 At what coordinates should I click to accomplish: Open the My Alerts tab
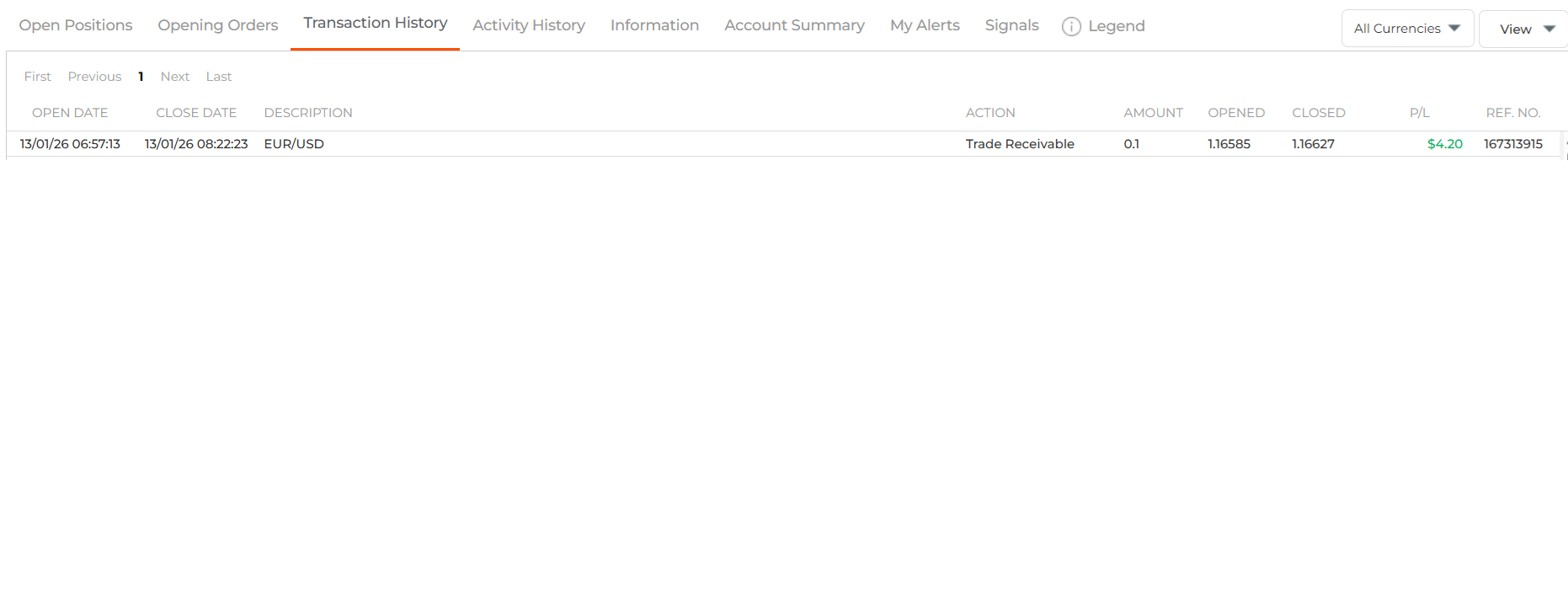coord(925,25)
